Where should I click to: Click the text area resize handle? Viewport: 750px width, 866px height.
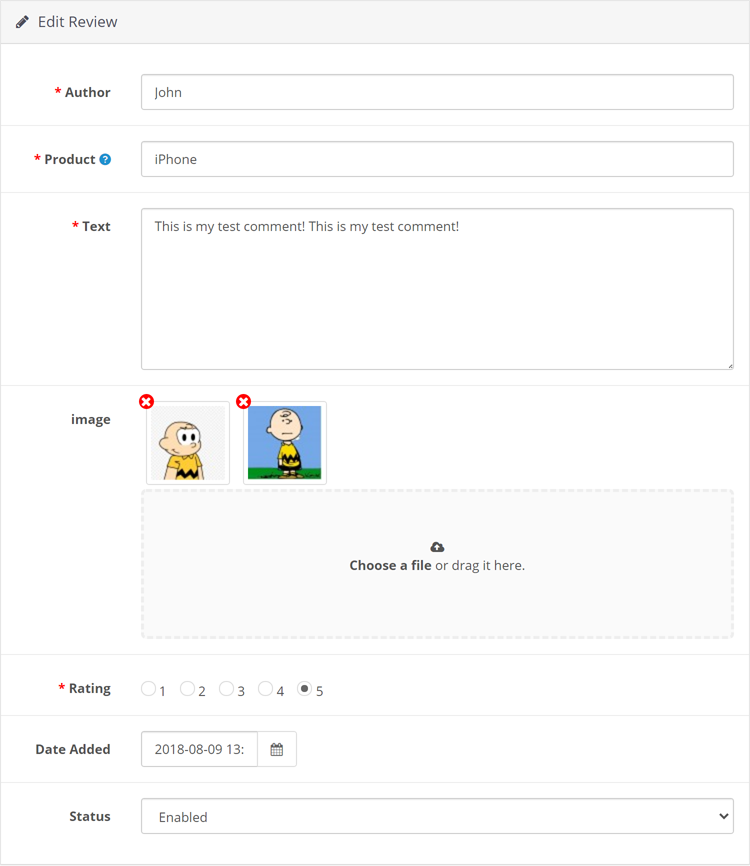tap(730, 366)
